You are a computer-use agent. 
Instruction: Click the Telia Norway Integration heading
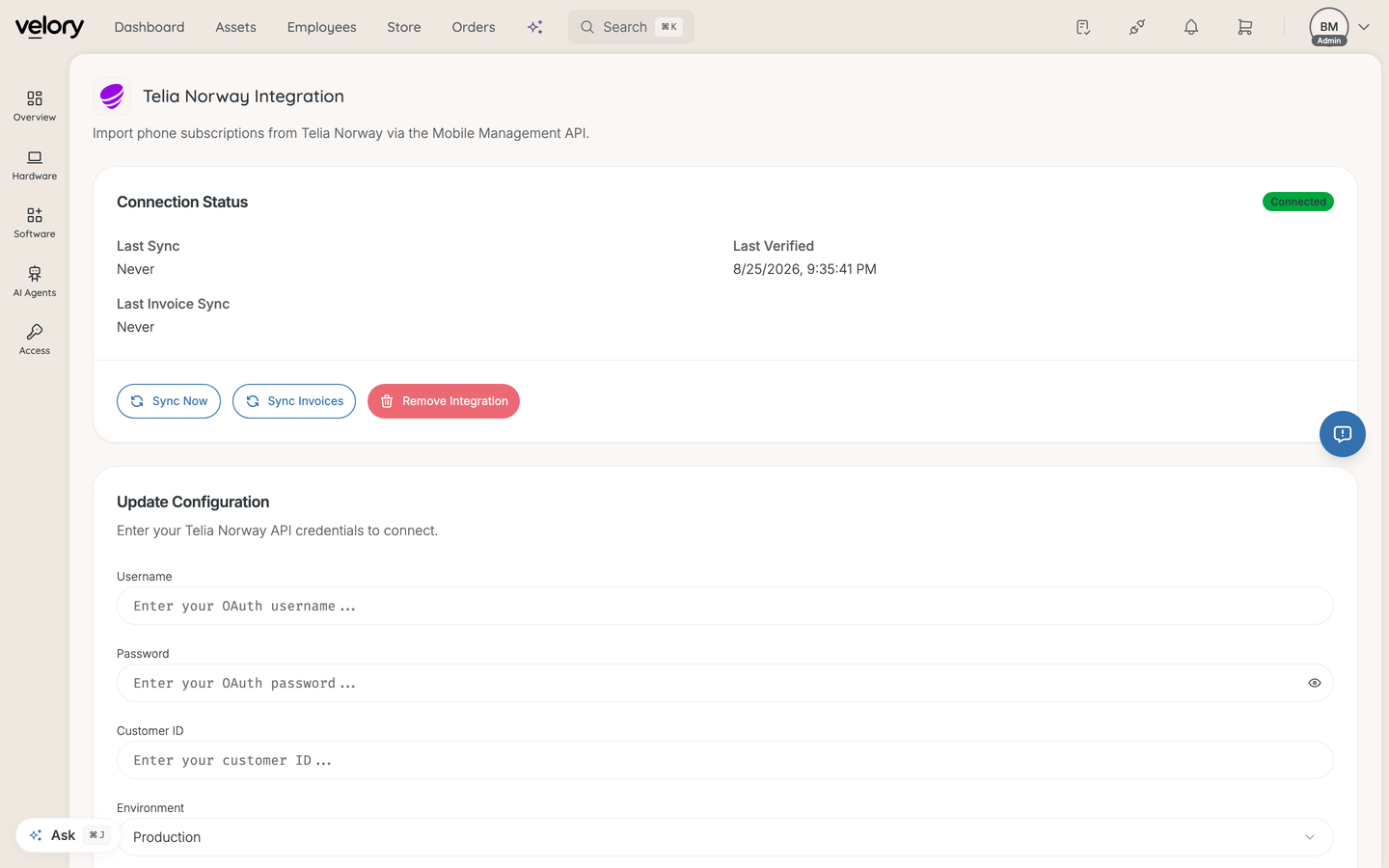pyautogui.click(x=243, y=96)
